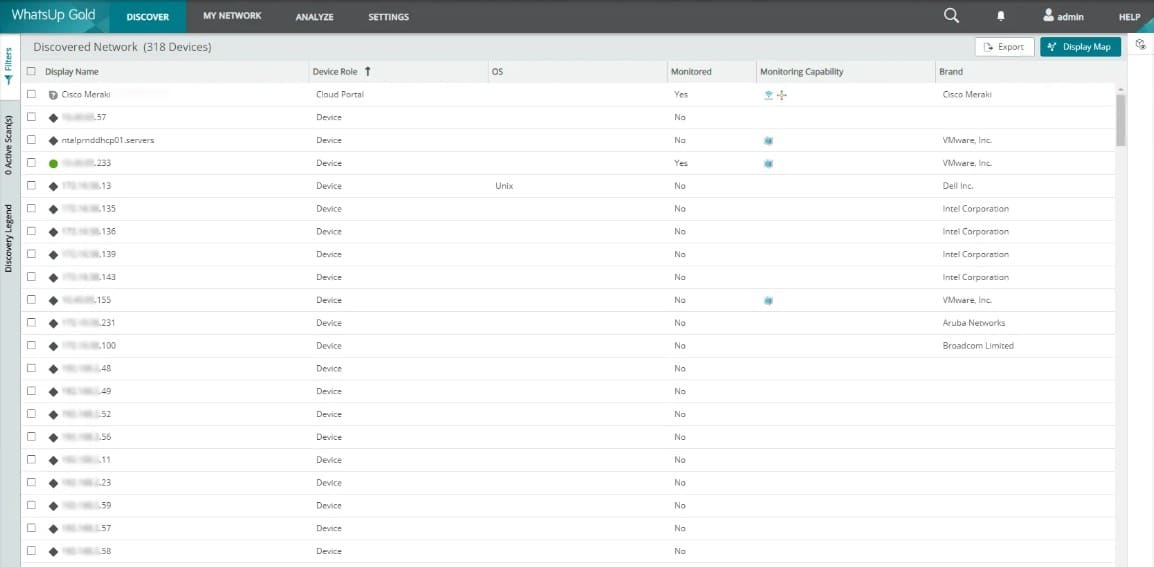1154x567 pixels.
Task: Click first capability icon in Cisco Meraki row
Action: [768, 95]
